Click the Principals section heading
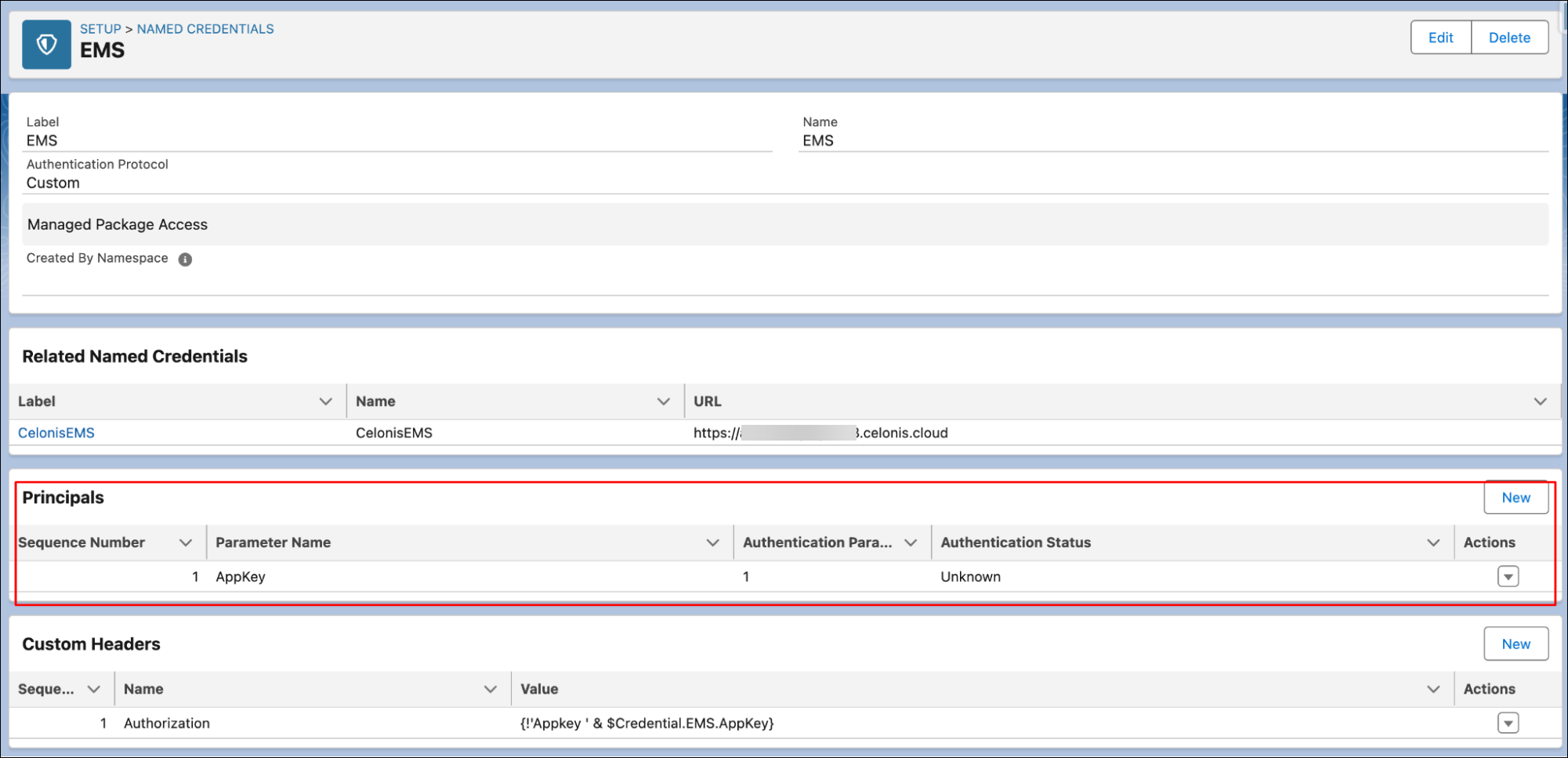This screenshot has width=1568, height=758. [x=63, y=498]
